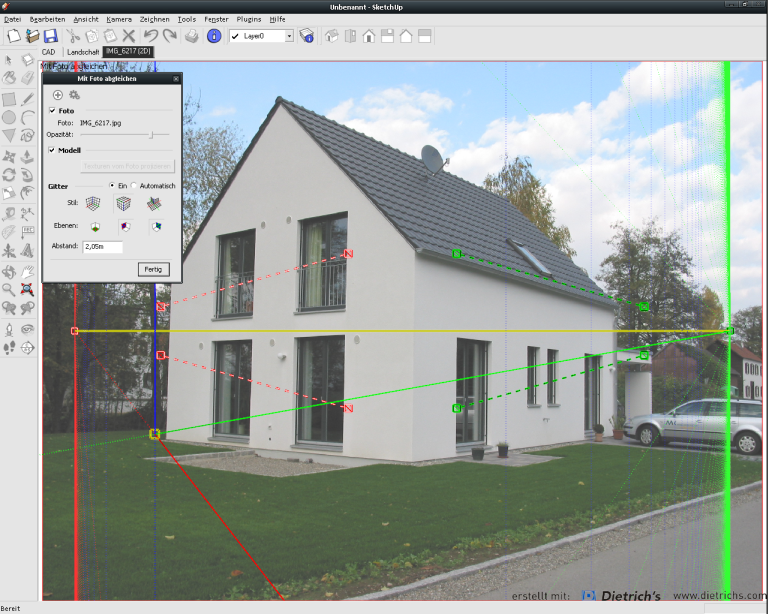Open the Layer Manager icon
The image size is (768, 614).
pos(307,36)
